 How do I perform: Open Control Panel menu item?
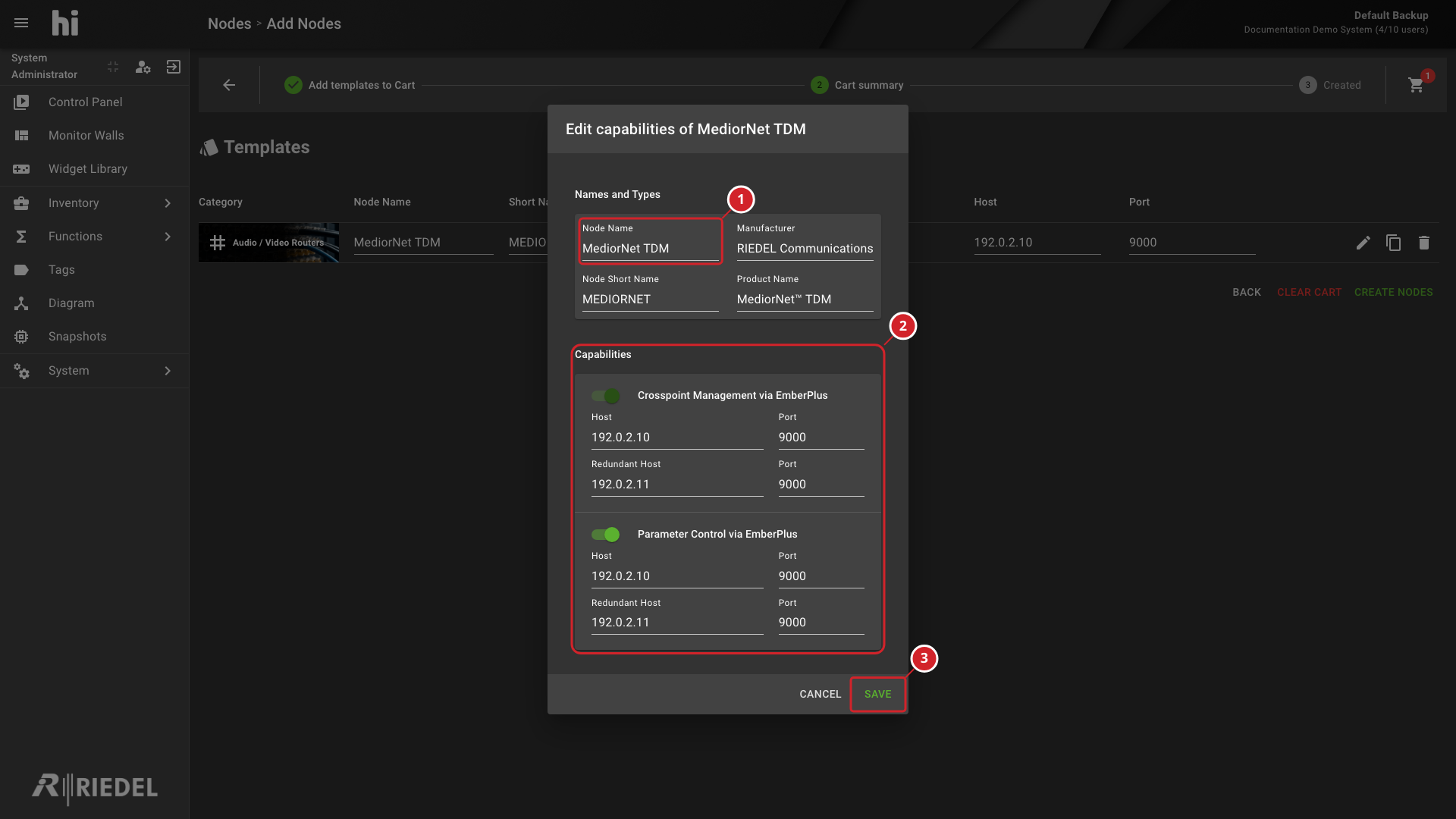pos(94,102)
